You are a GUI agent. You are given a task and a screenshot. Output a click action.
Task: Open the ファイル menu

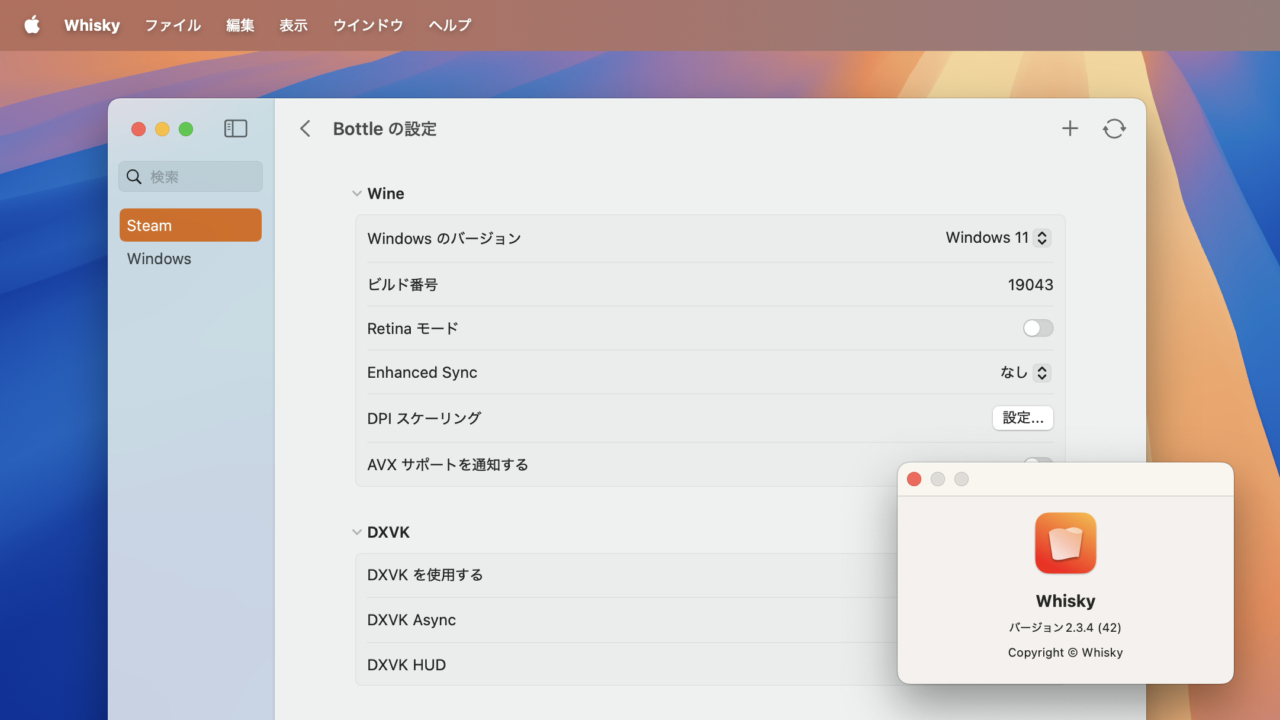point(173,25)
